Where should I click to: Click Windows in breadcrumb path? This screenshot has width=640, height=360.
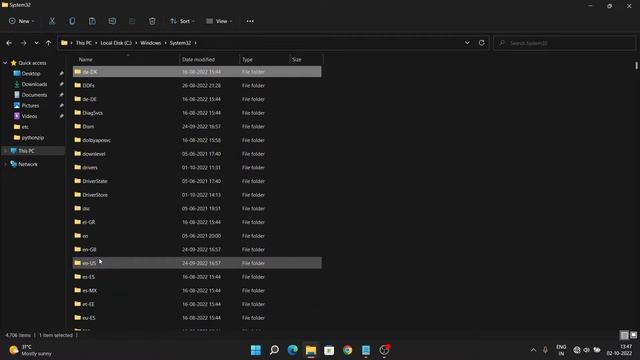(x=151, y=43)
